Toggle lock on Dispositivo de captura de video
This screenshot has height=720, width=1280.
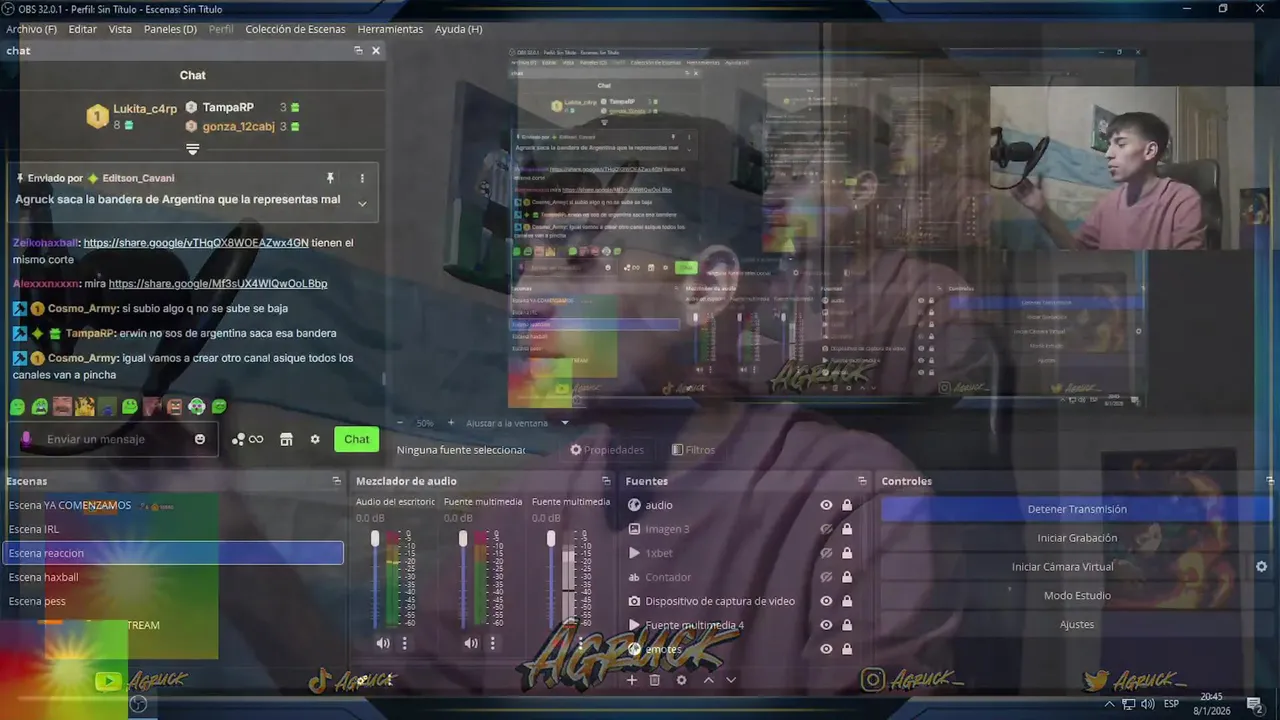(847, 601)
